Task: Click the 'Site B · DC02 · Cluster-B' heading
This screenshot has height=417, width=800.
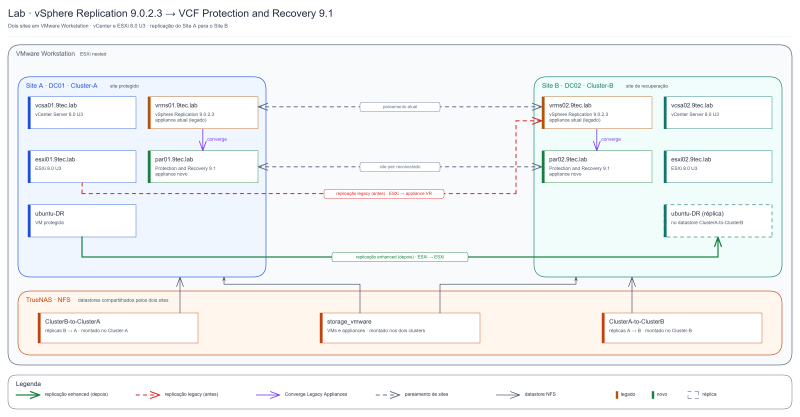Action: tap(578, 86)
